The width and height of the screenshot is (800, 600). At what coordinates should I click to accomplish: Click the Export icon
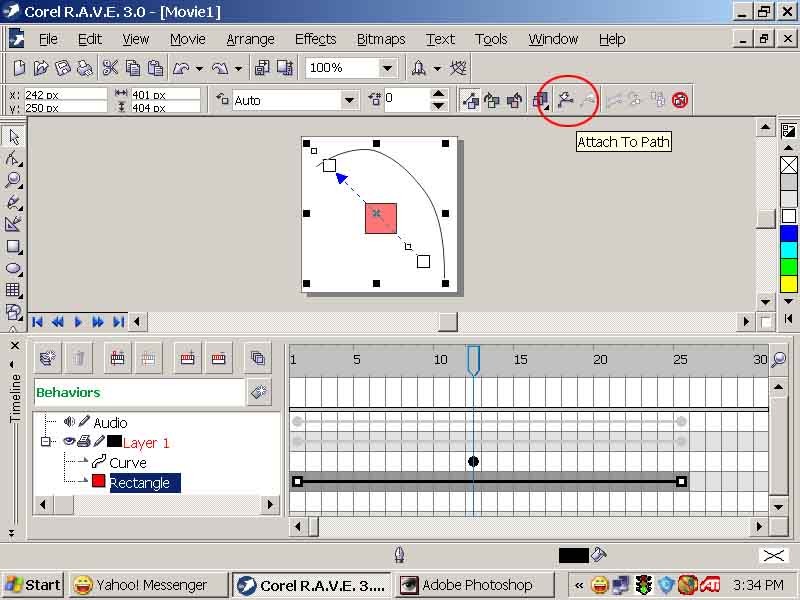click(x=285, y=67)
